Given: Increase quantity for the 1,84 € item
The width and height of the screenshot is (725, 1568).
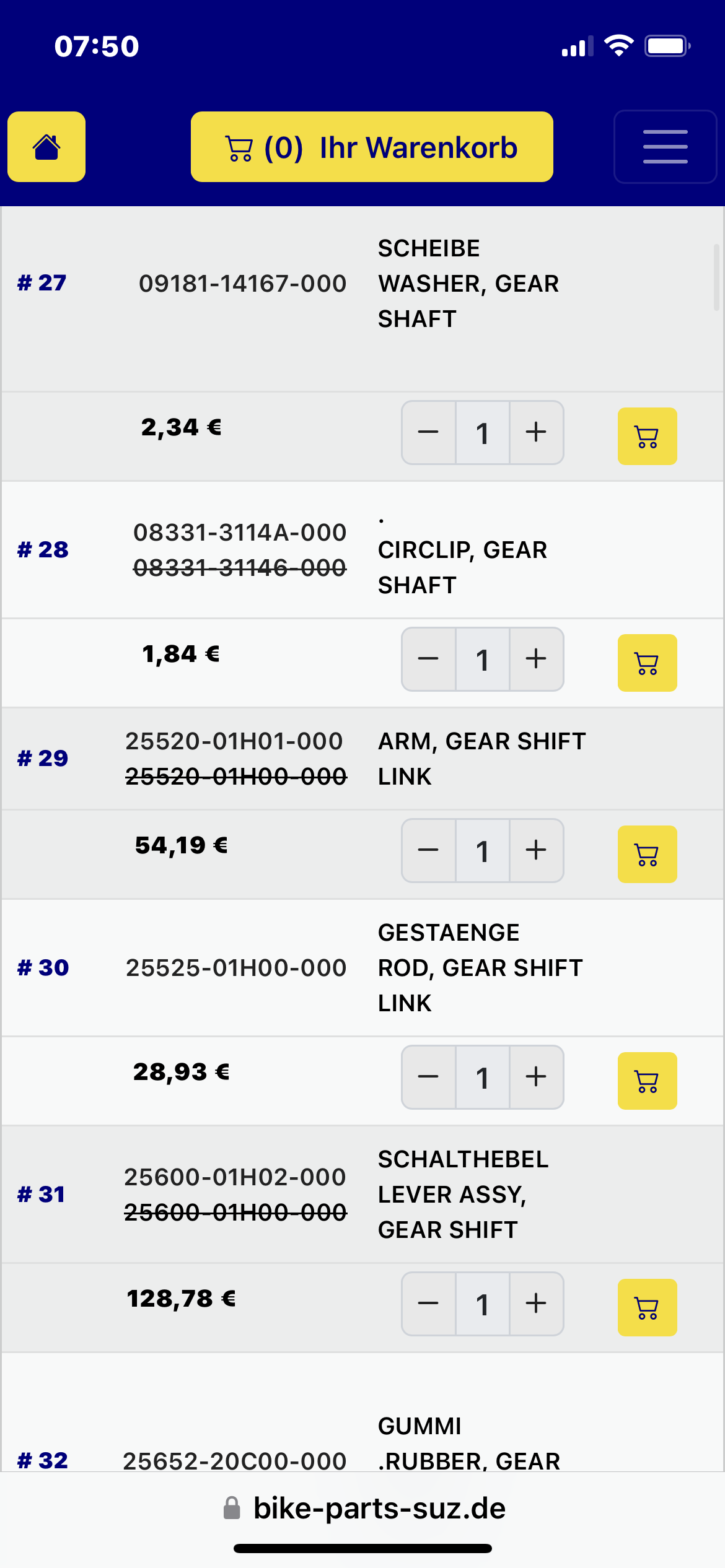Looking at the screenshot, I should point(536,659).
